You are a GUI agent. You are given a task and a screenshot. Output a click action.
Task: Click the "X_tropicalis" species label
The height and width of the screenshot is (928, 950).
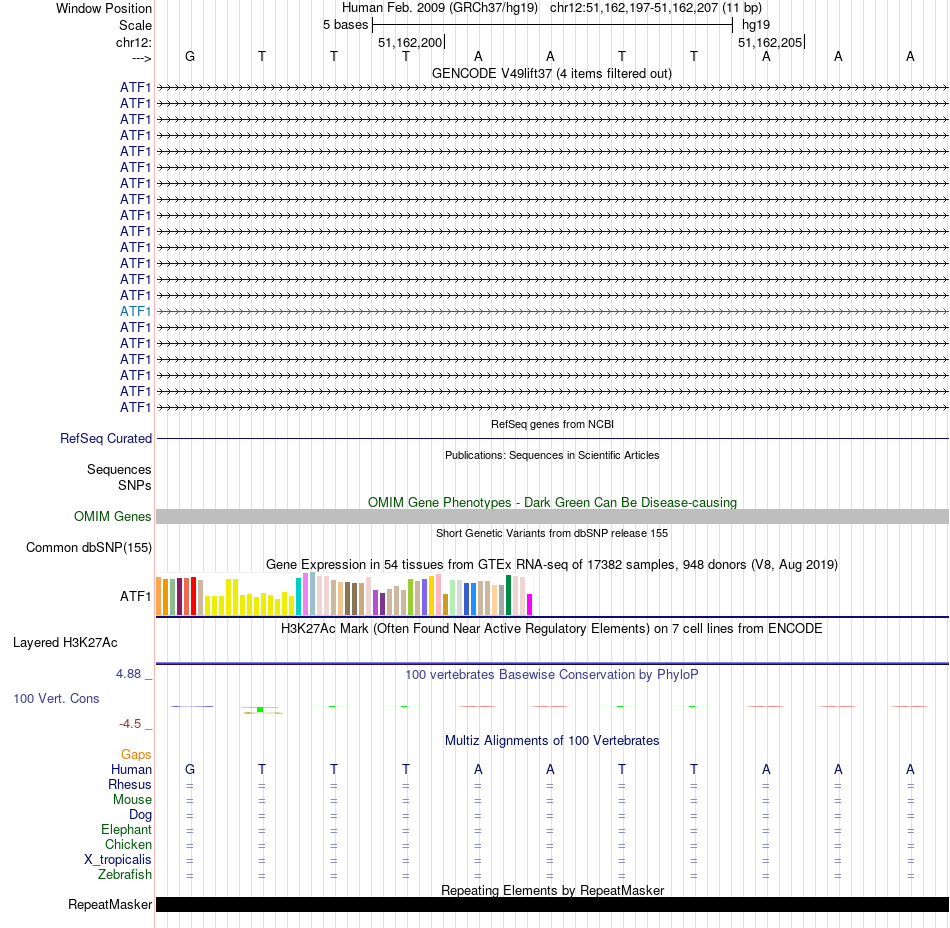pyautogui.click(x=118, y=860)
